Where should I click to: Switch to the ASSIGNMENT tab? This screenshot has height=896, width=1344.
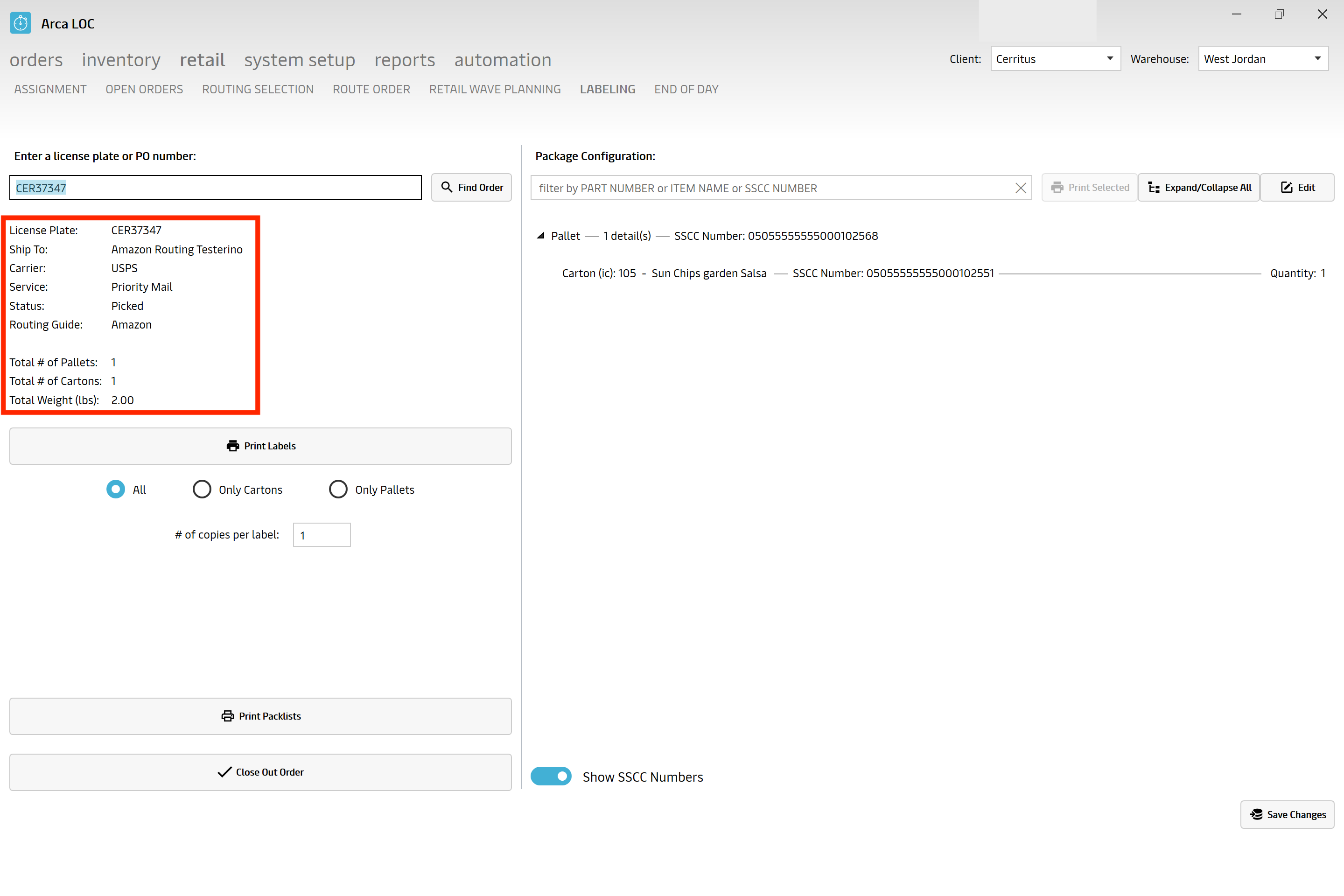(50, 89)
